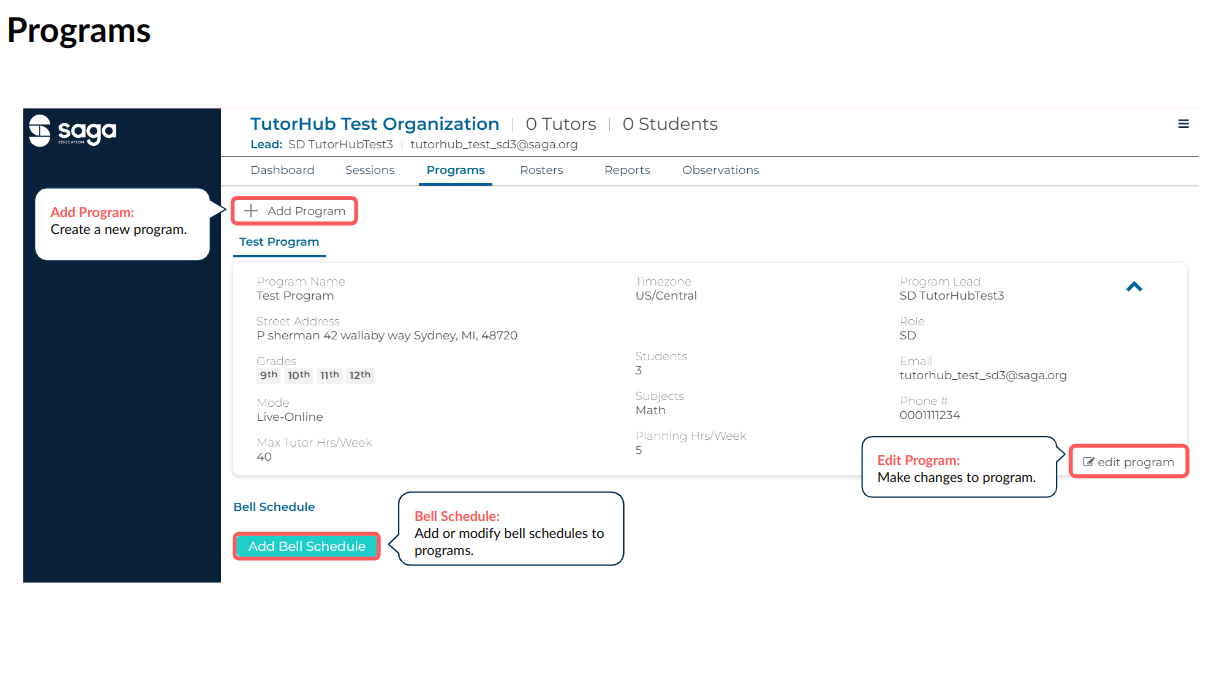Screen dimensions: 1219x680
Task: Click the Live-Online mode value
Action: tap(290, 417)
